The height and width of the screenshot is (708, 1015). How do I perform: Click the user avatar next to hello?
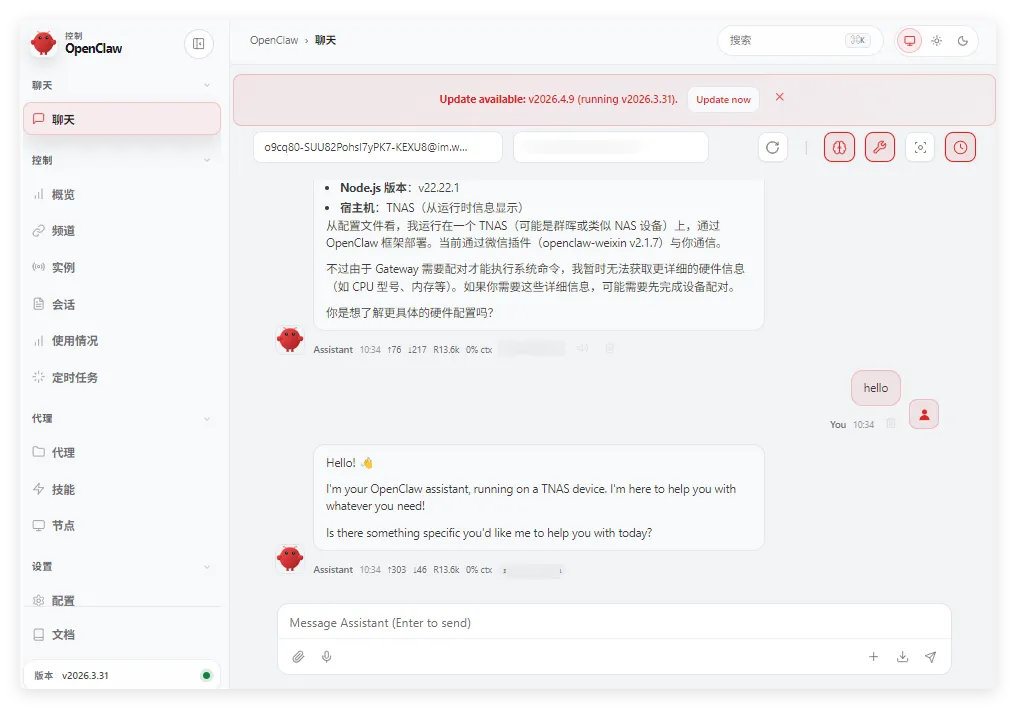(924, 414)
